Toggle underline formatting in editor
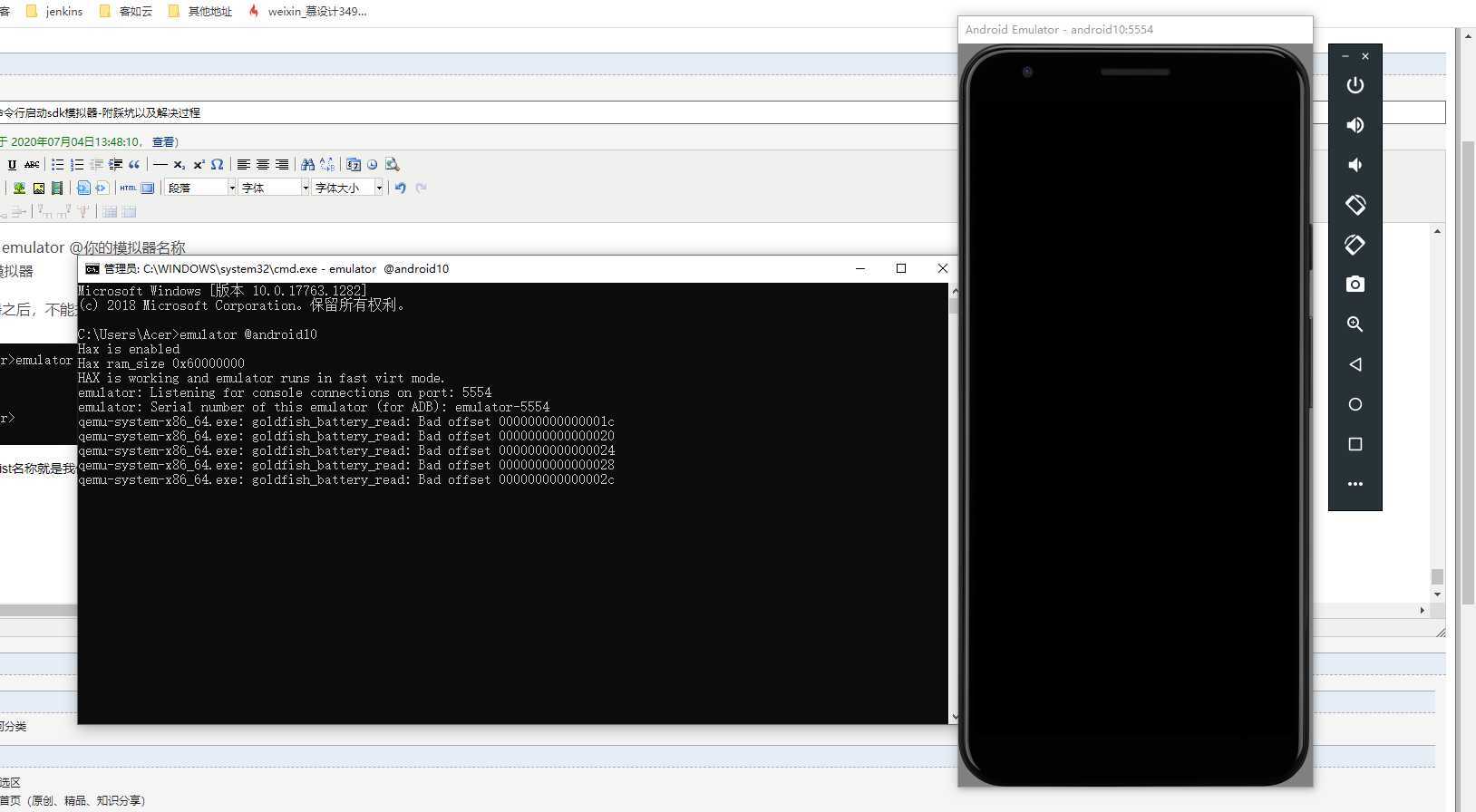Screen dimensions: 1476x812 pos(12,165)
